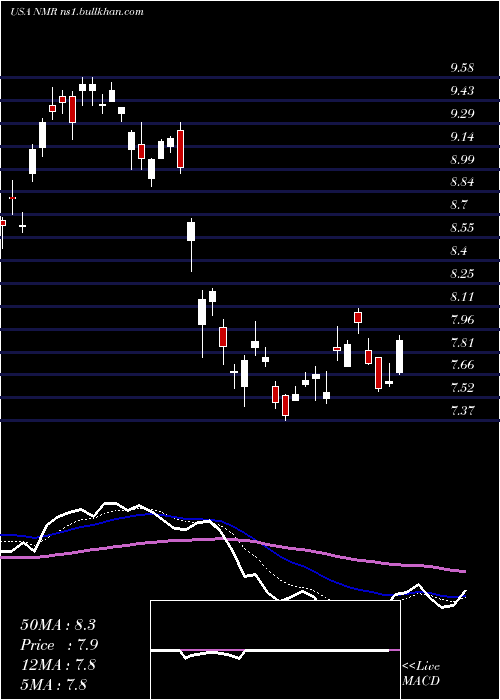
Task: Click the '<<Live MACD' label
Action: [421, 674]
